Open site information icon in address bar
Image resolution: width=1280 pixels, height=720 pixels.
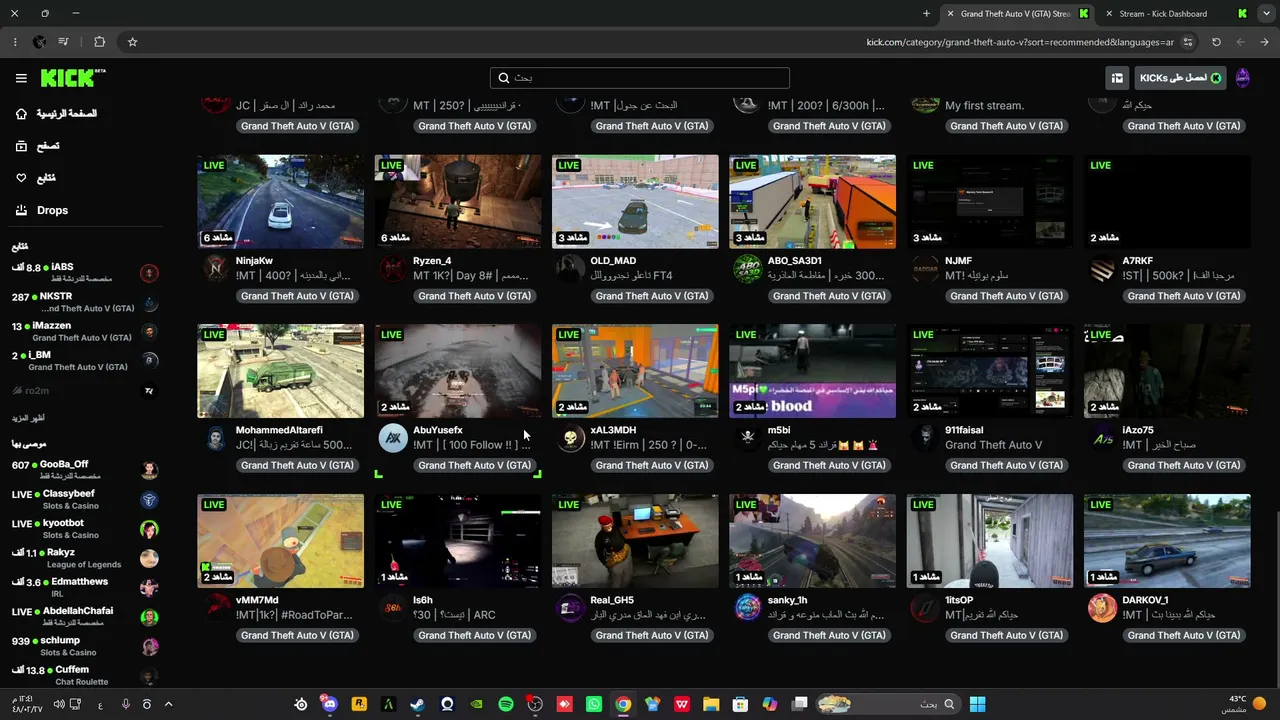click(1188, 42)
